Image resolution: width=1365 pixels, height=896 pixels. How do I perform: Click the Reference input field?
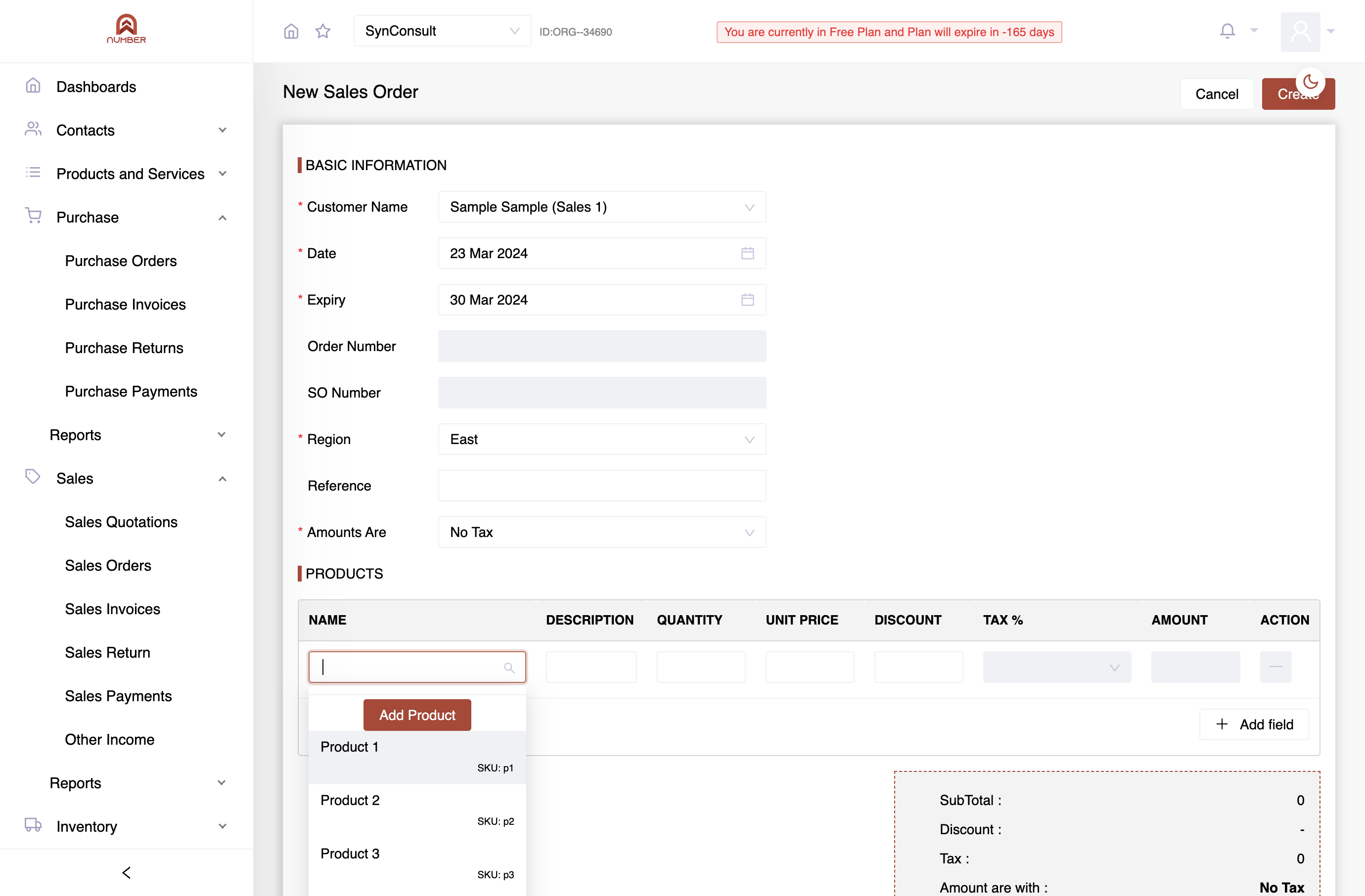[x=601, y=486]
